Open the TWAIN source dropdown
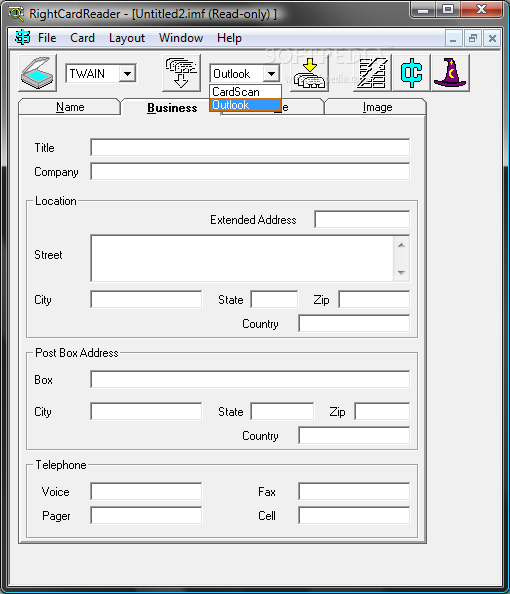 (127, 73)
